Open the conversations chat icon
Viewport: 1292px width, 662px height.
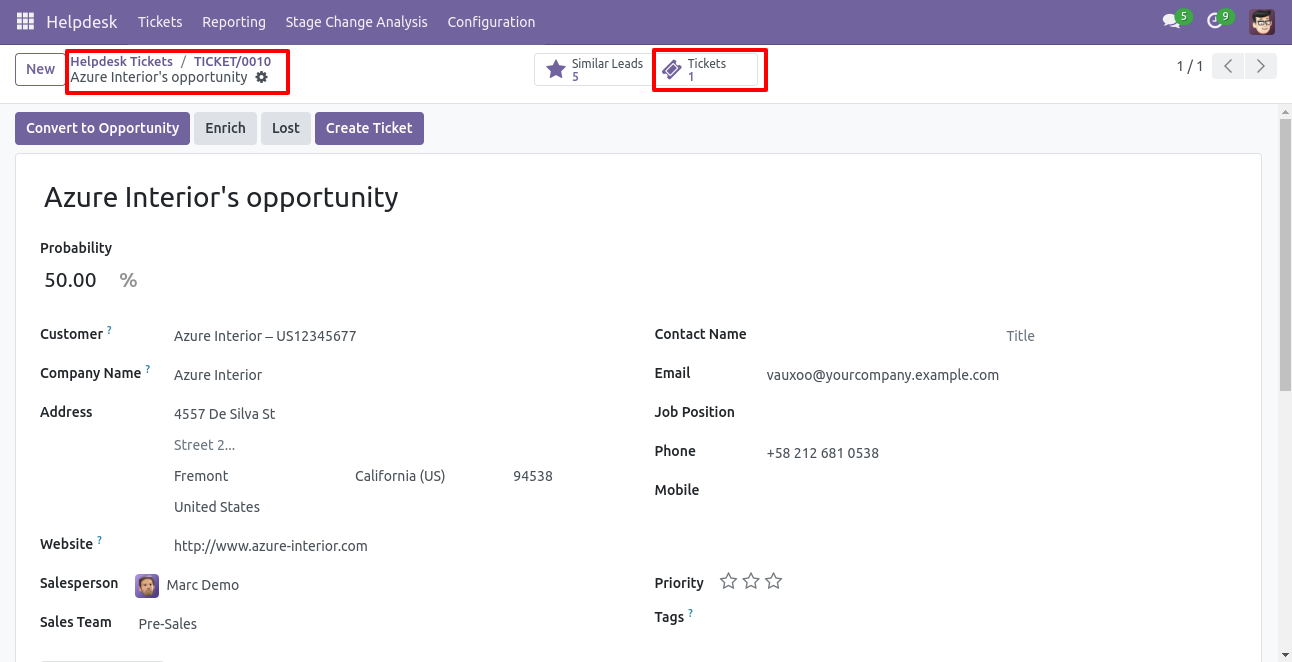(1171, 21)
